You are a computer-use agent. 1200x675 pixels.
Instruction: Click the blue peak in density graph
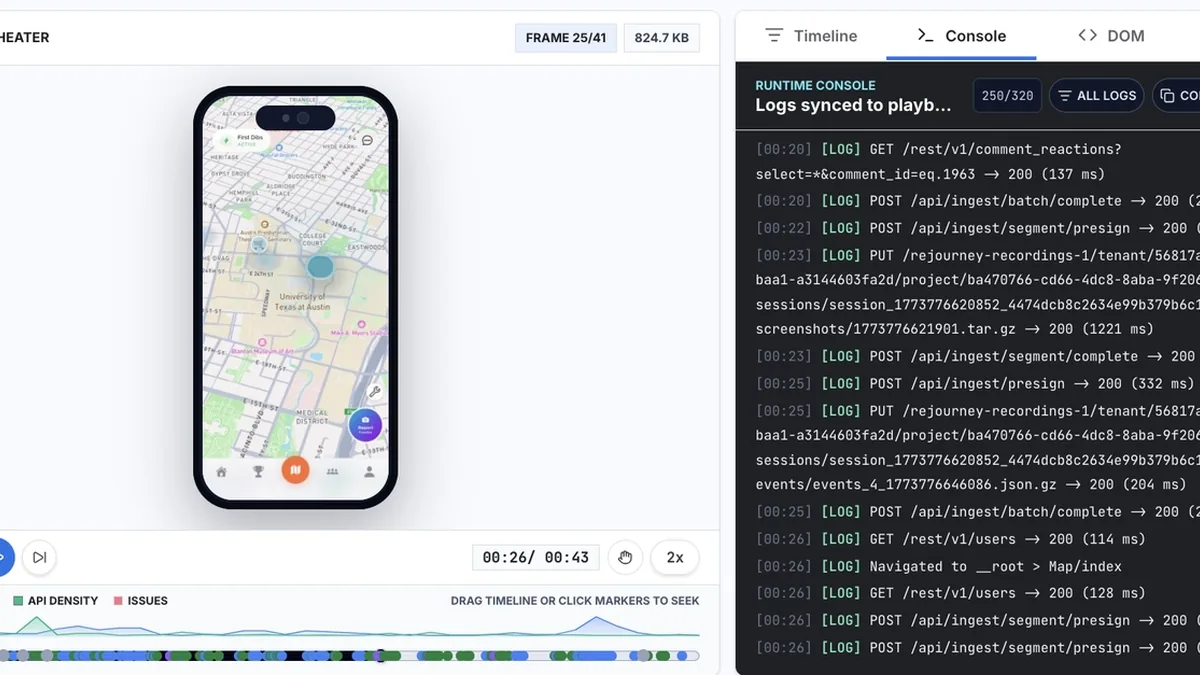[x=597, y=624]
